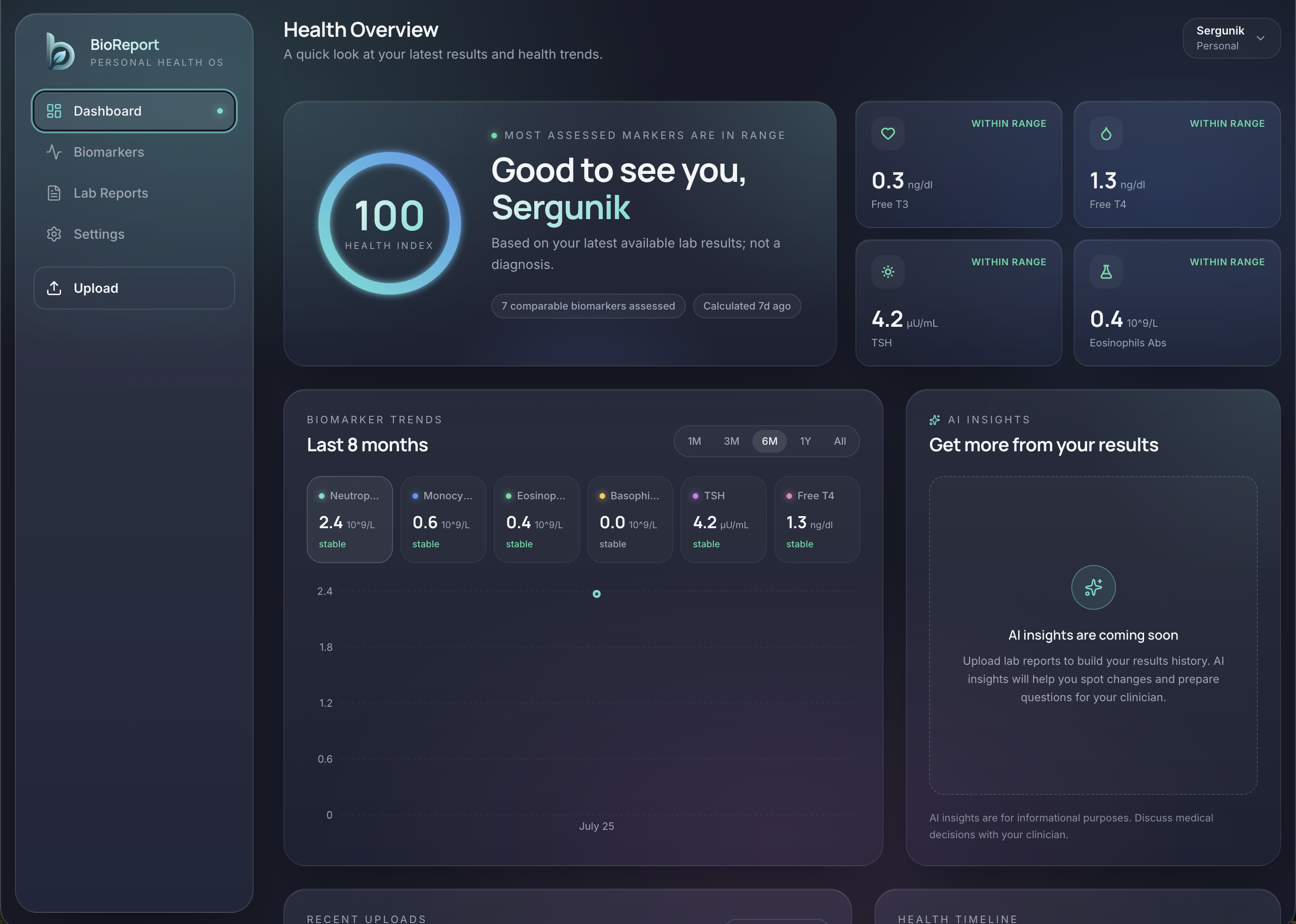The height and width of the screenshot is (924, 1296).
Task: Open the Dashboard menu item
Action: [134, 111]
